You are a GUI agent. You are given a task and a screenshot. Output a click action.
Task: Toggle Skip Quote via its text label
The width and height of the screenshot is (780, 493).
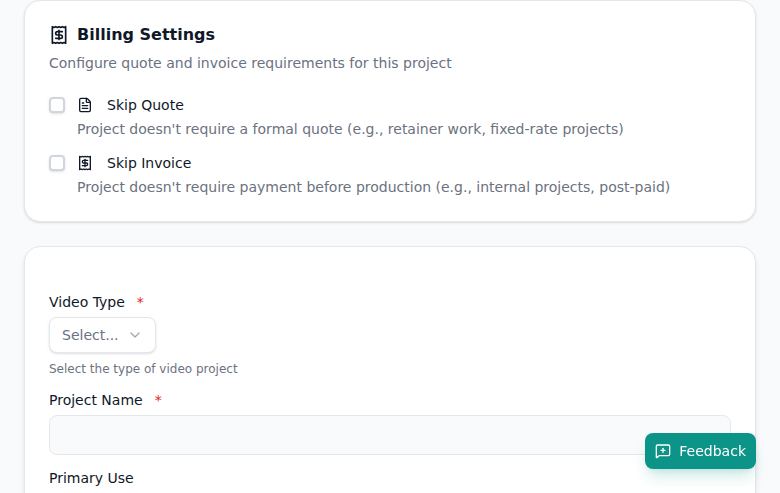[x=145, y=105]
